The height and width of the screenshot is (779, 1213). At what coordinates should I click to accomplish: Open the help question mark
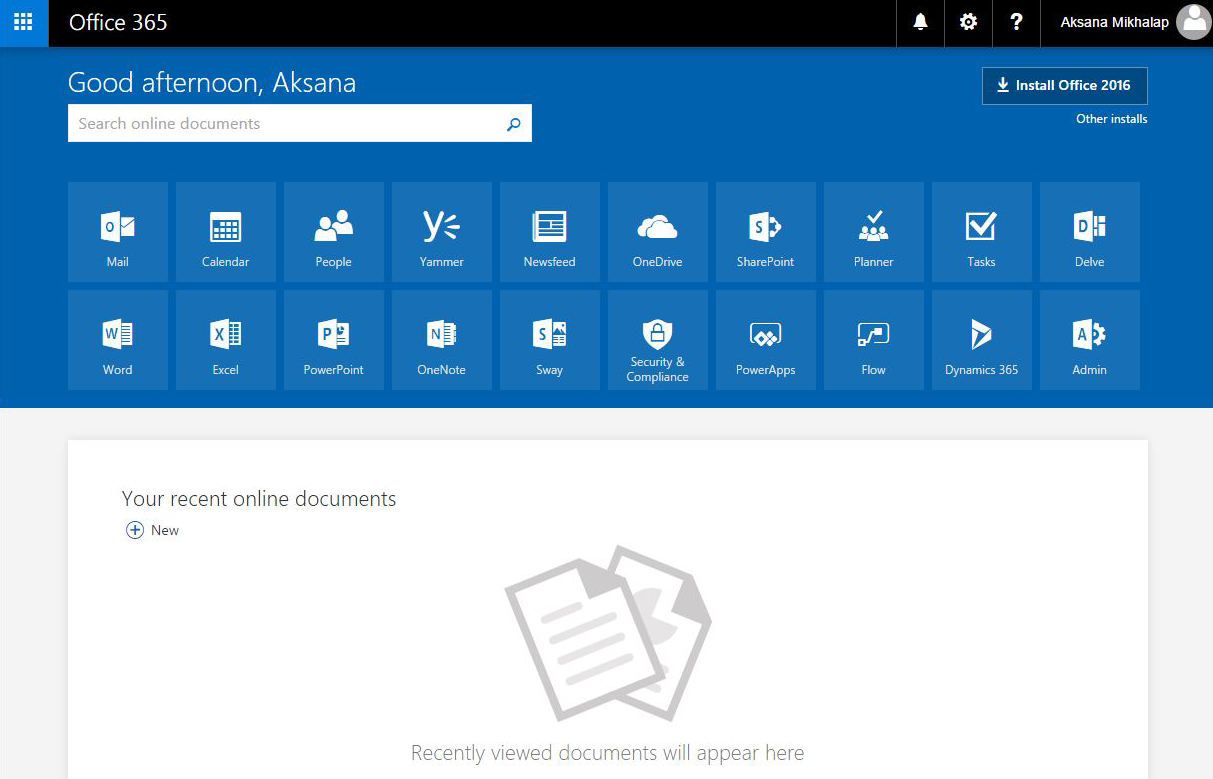coord(1016,22)
